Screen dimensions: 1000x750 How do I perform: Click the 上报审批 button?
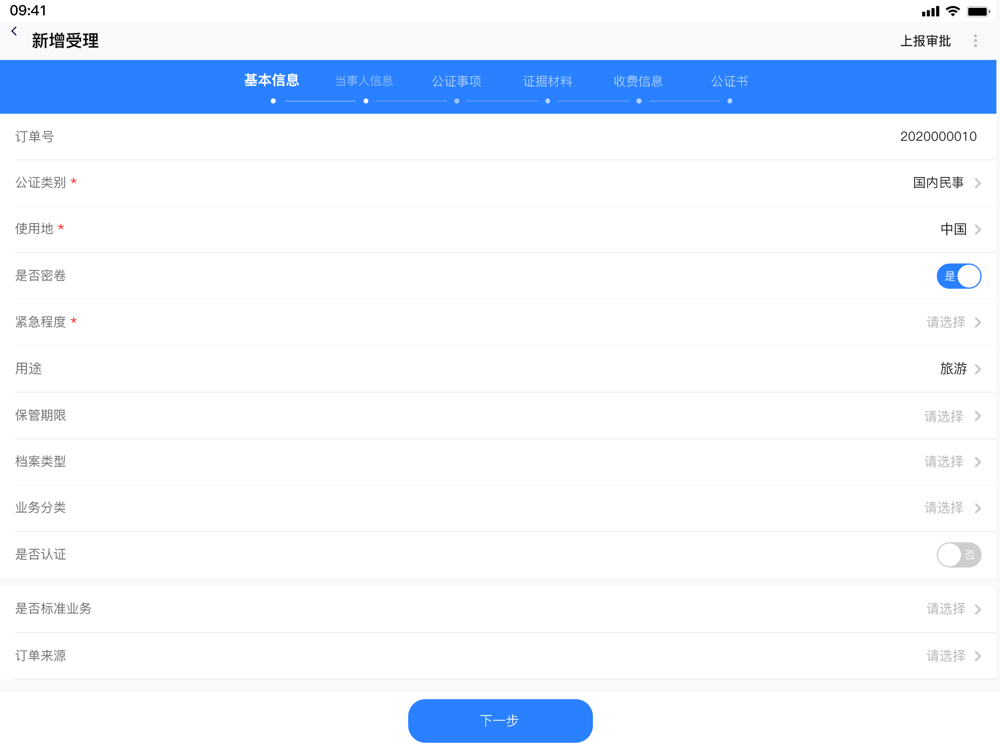[925, 41]
